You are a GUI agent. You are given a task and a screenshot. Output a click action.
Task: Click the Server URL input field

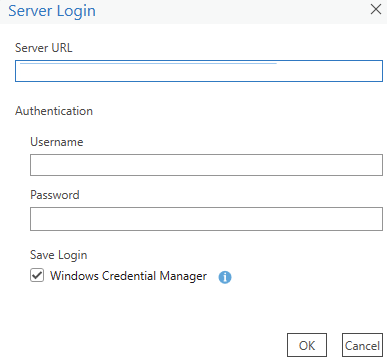click(199, 71)
